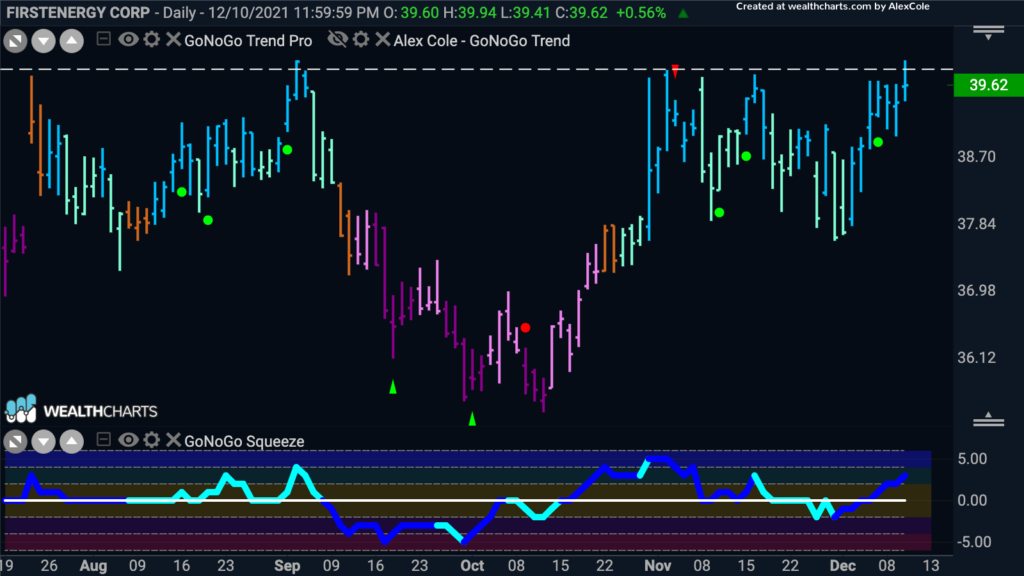Maximize the GoNoGo Squeeze panel

pyautogui.click(x=15, y=442)
